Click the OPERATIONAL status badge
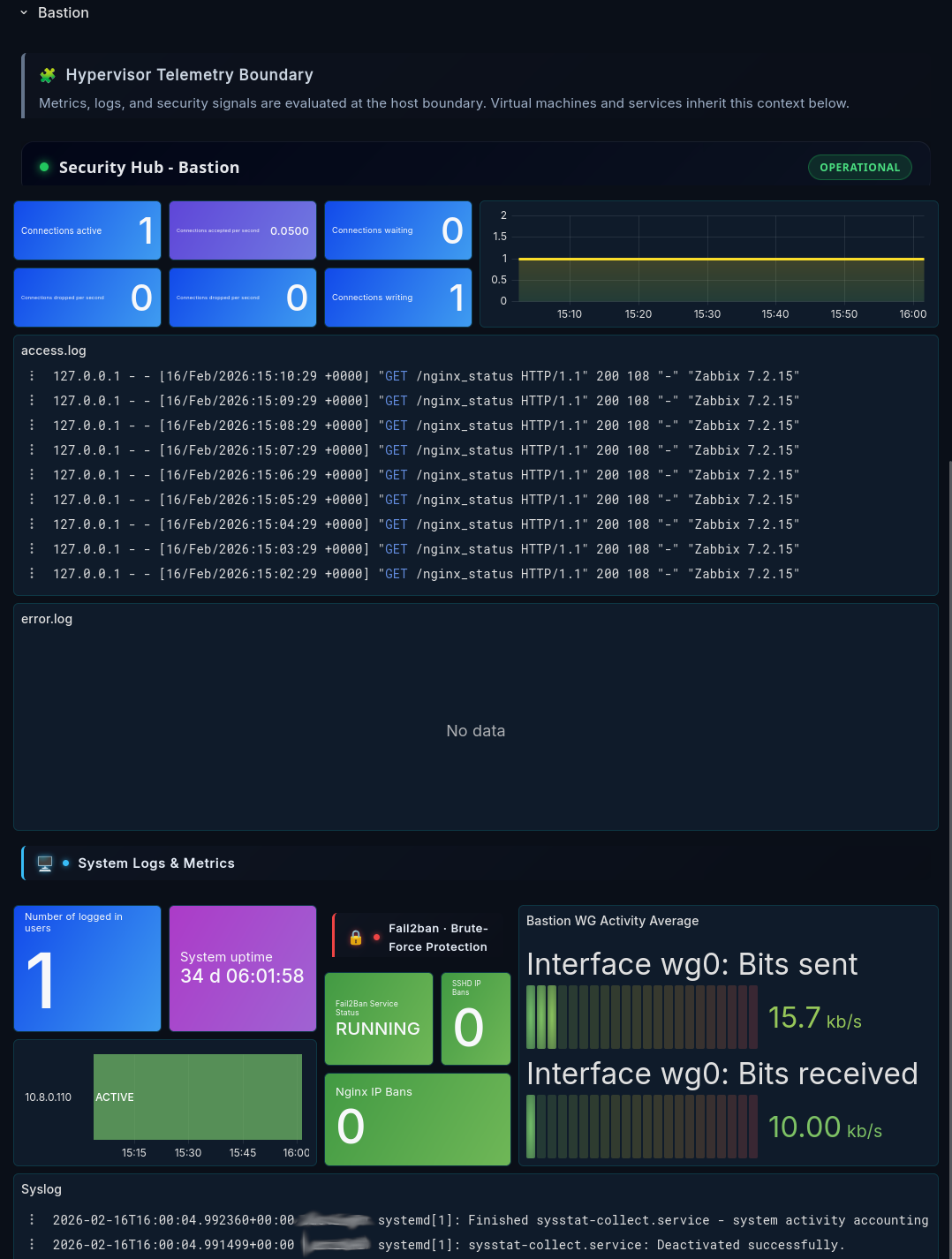Image resolution: width=952 pixels, height=1259 pixels. 859,168
